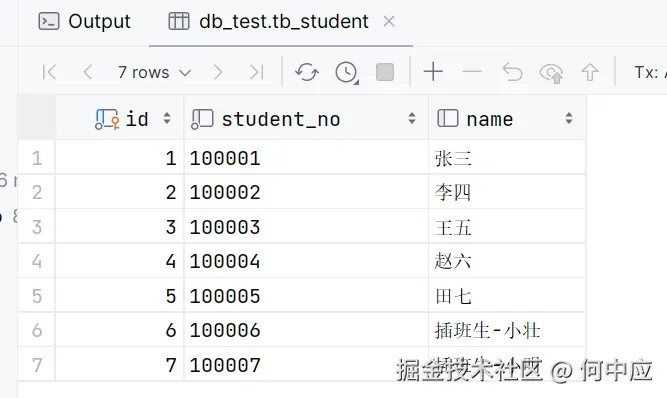Add a new row with plus icon
Viewport: 667px width, 398px height.
[x=433, y=71]
